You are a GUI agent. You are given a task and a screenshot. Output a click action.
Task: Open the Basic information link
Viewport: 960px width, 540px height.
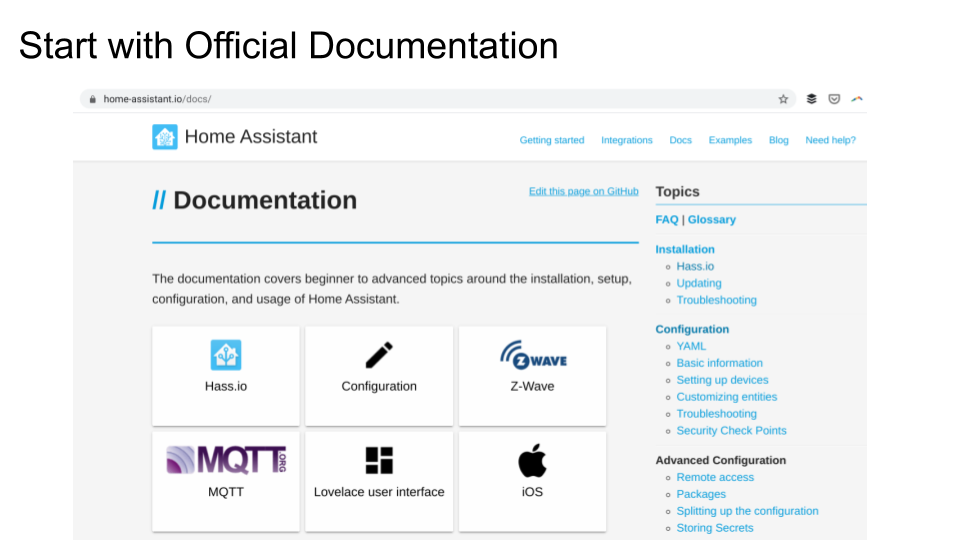(719, 363)
